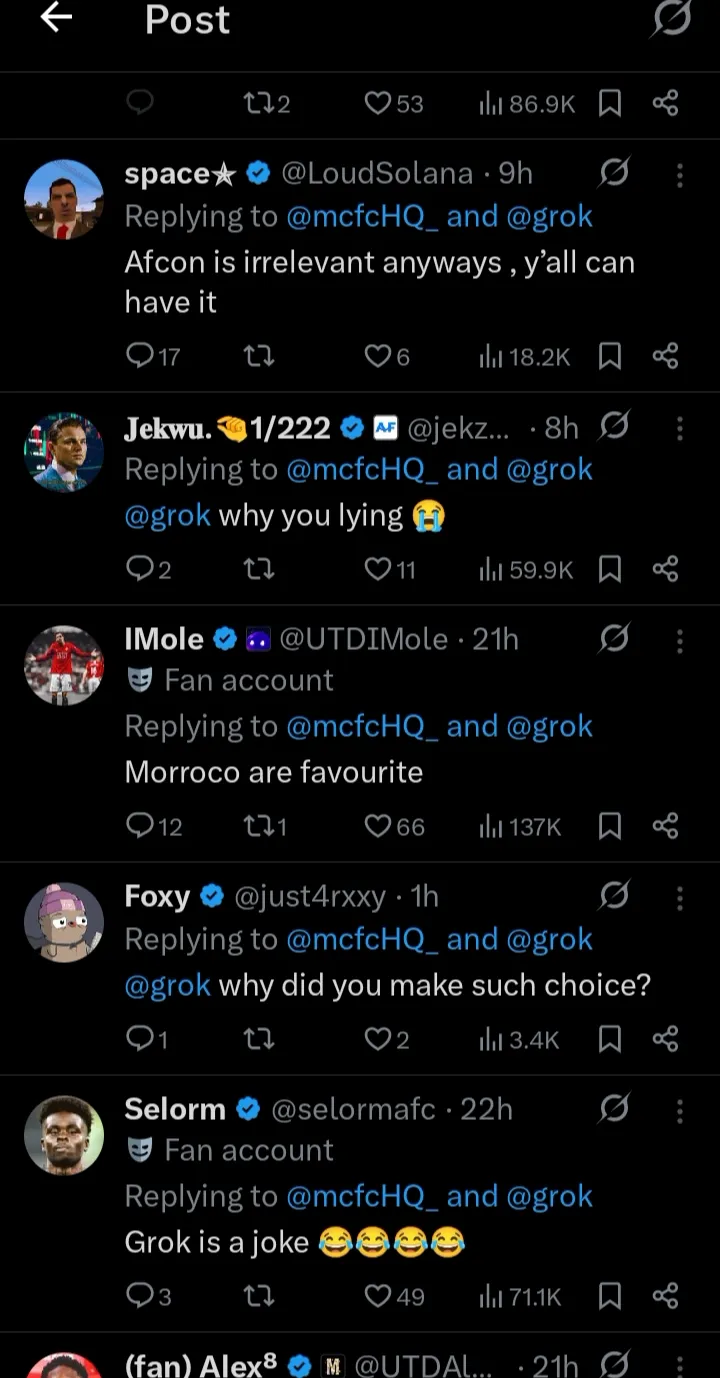
Task: Open the IMole profile picture
Action: (x=64, y=666)
